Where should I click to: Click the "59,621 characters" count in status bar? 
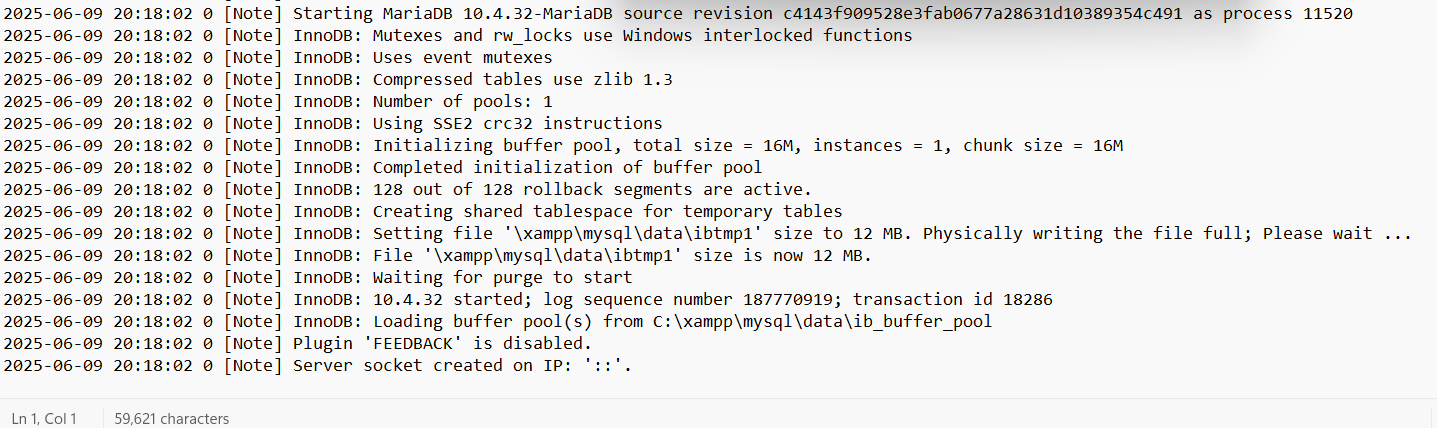click(x=172, y=419)
